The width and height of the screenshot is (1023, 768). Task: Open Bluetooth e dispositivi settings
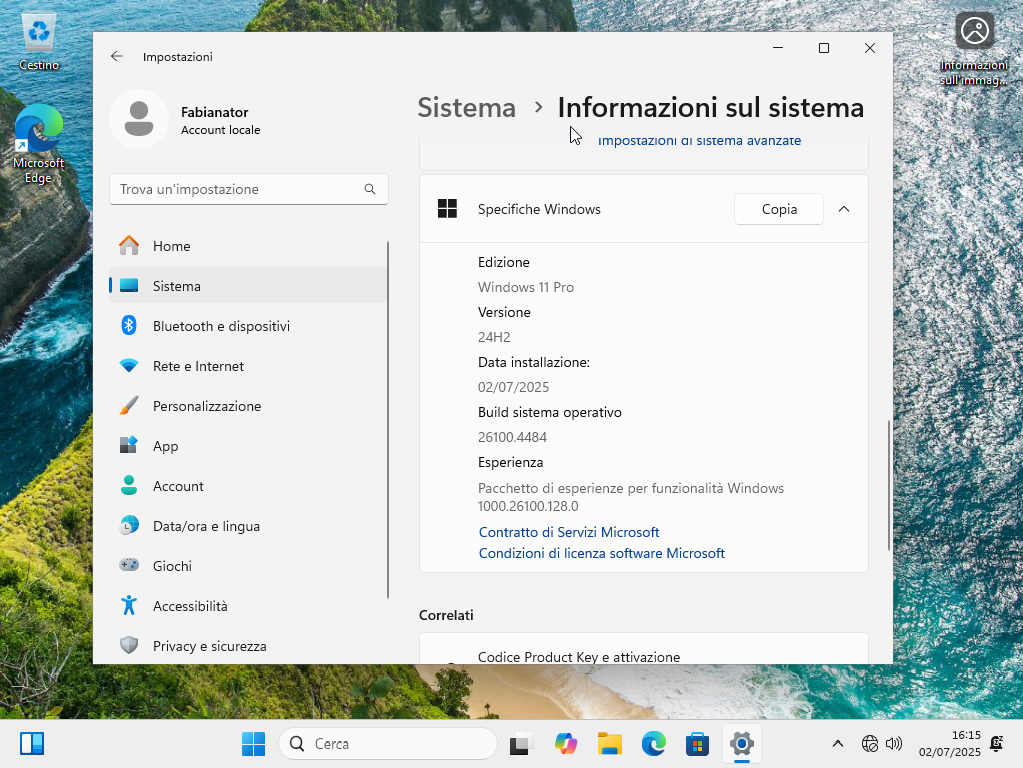point(248,326)
